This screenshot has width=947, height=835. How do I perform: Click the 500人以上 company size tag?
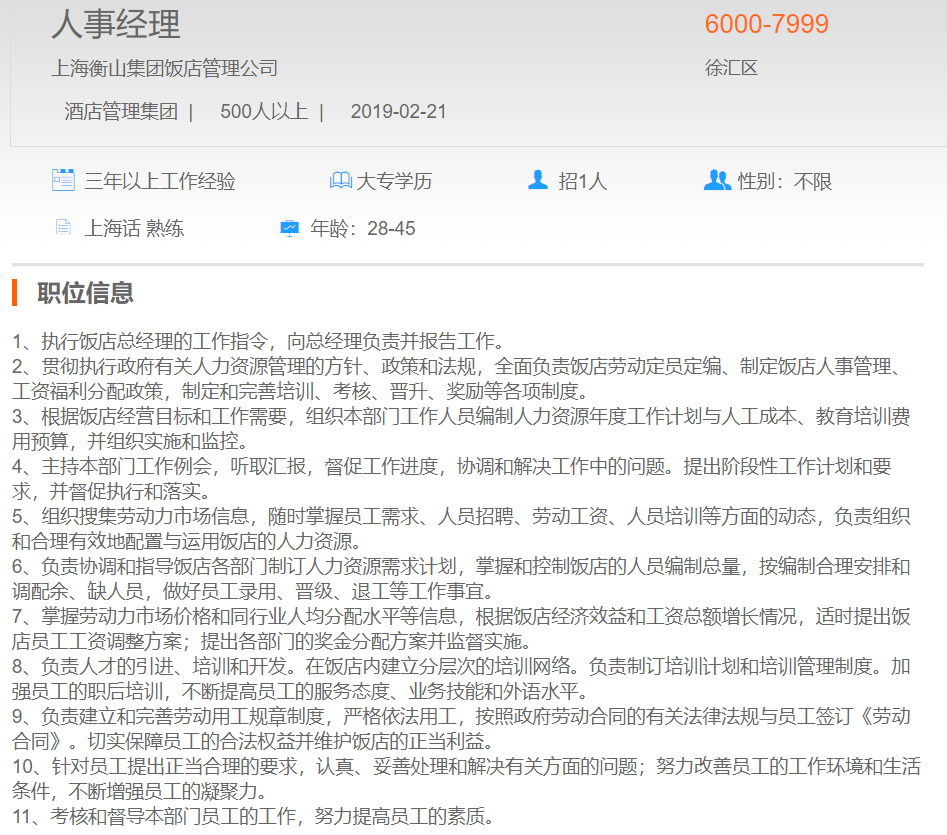pyautogui.click(x=264, y=112)
